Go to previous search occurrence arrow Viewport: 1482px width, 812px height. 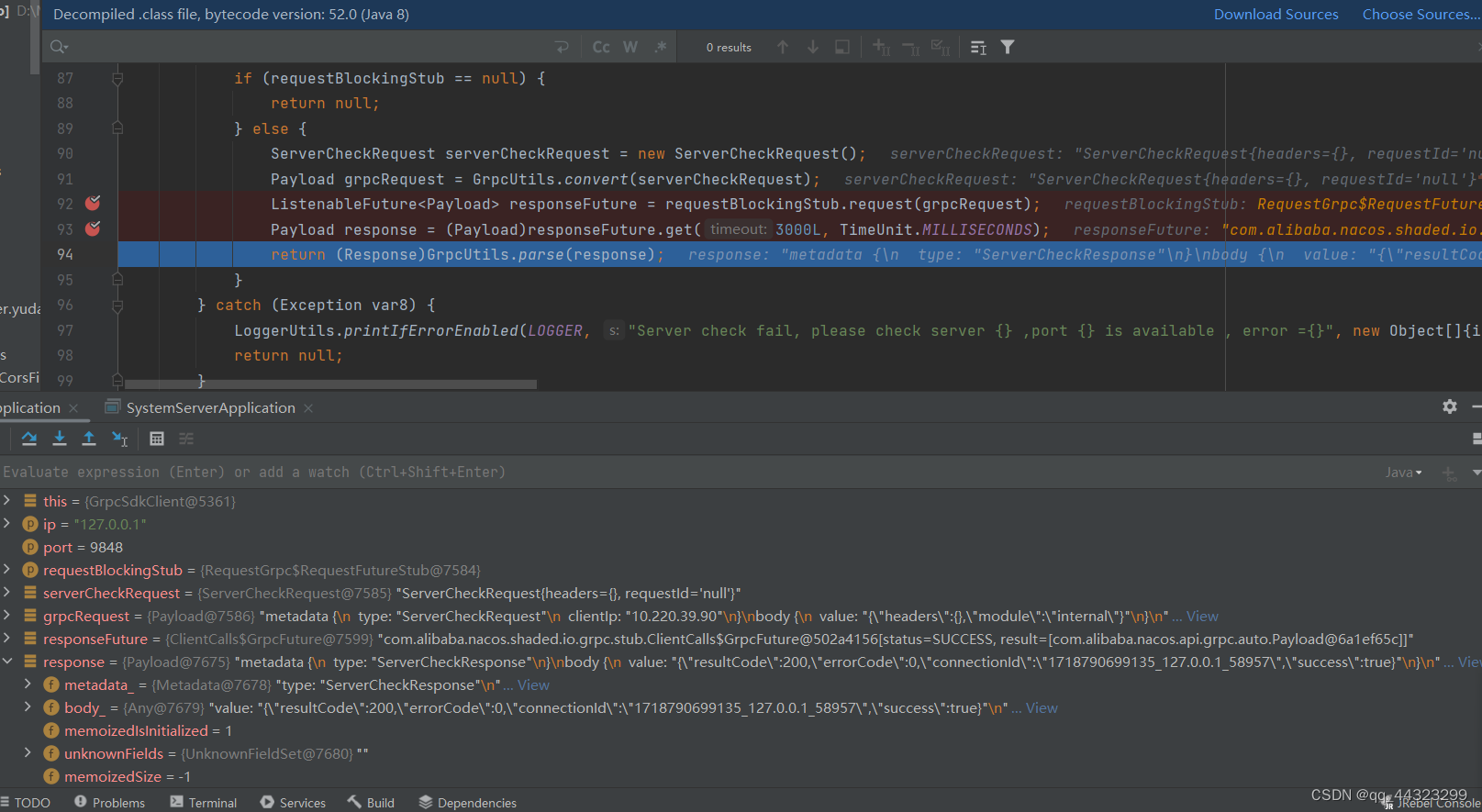(x=783, y=47)
